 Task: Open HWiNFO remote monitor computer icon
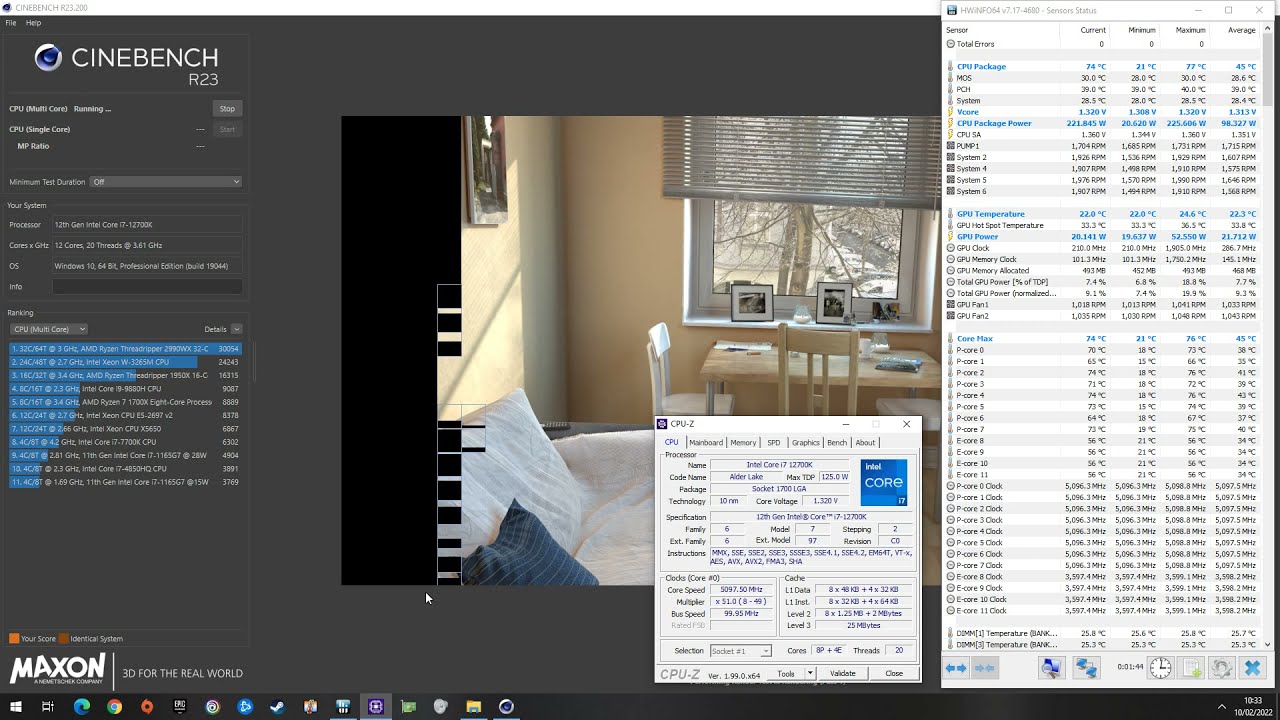(1051, 668)
